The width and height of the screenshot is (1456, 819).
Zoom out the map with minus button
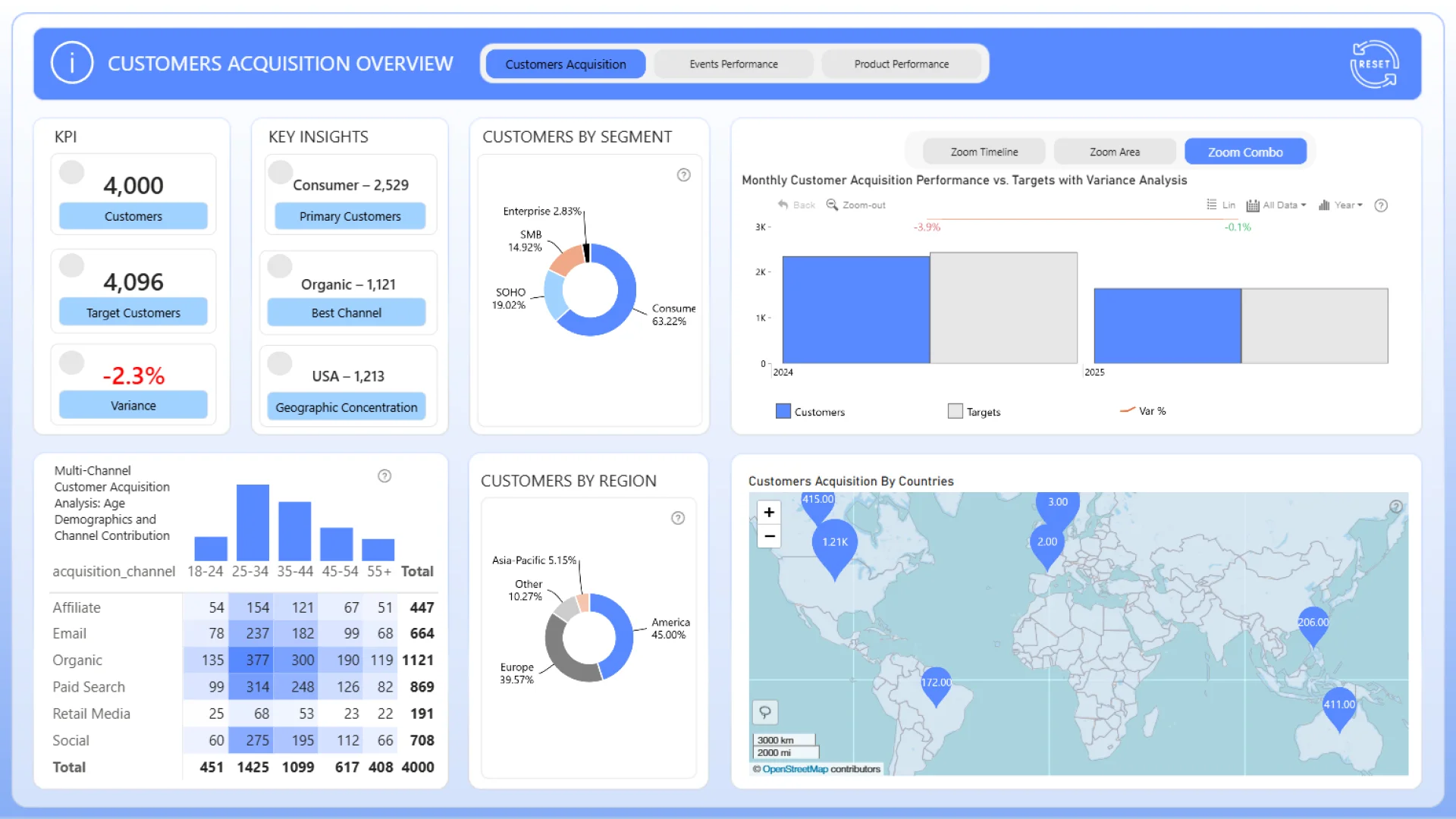coord(769,536)
